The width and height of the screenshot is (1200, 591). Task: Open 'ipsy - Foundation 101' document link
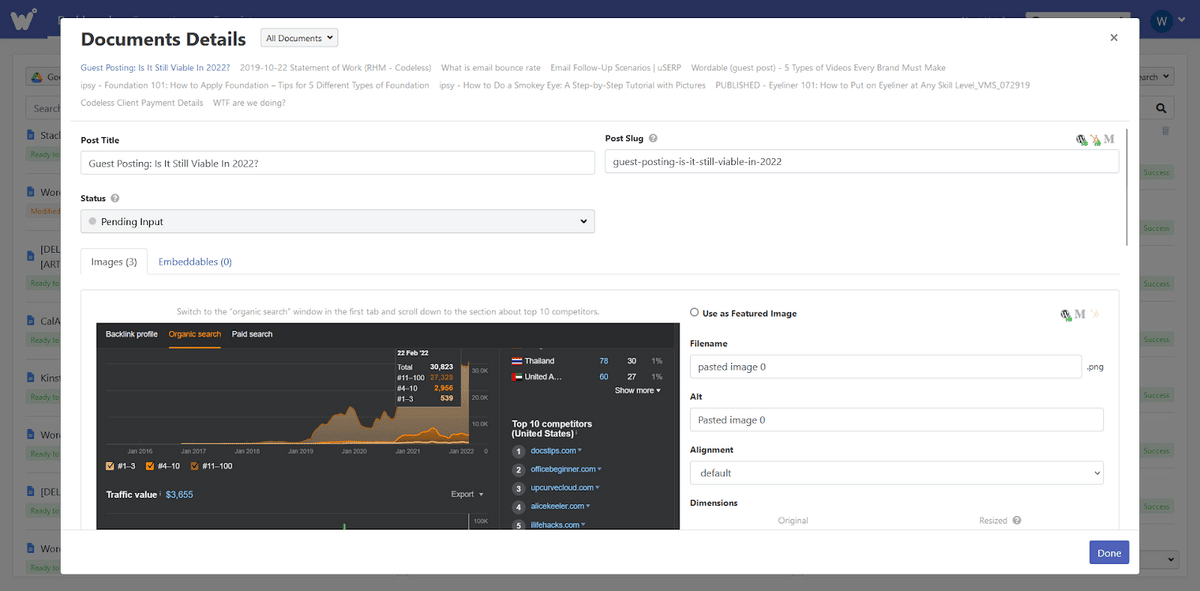(255, 85)
